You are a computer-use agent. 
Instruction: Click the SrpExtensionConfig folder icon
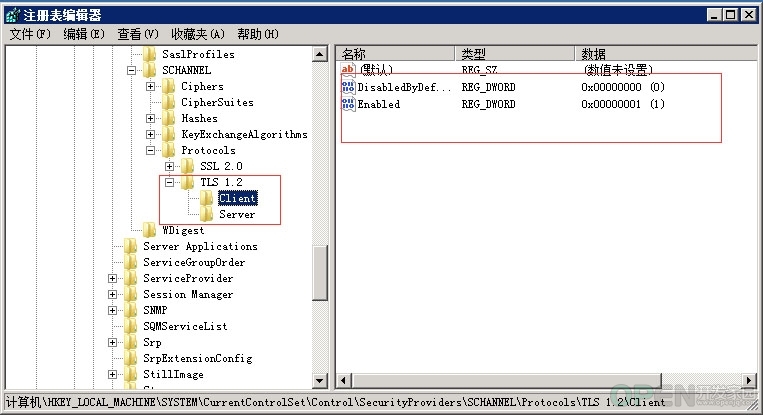pos(131,358)
